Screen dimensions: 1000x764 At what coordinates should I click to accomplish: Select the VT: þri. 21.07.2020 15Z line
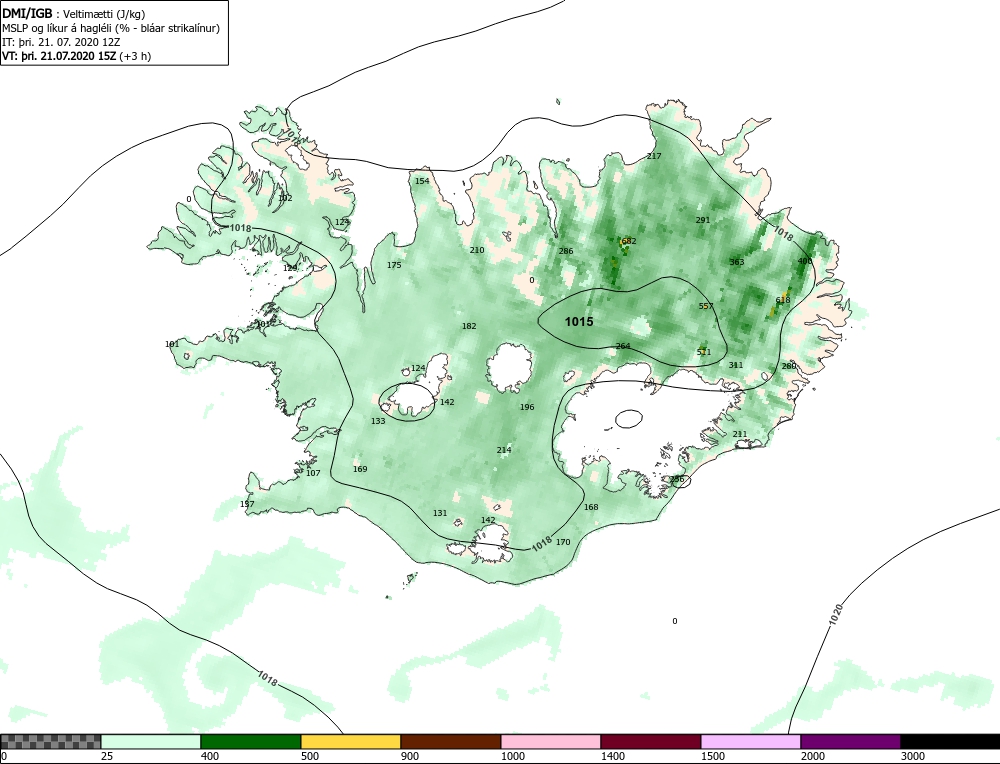[x=77, y=55]
